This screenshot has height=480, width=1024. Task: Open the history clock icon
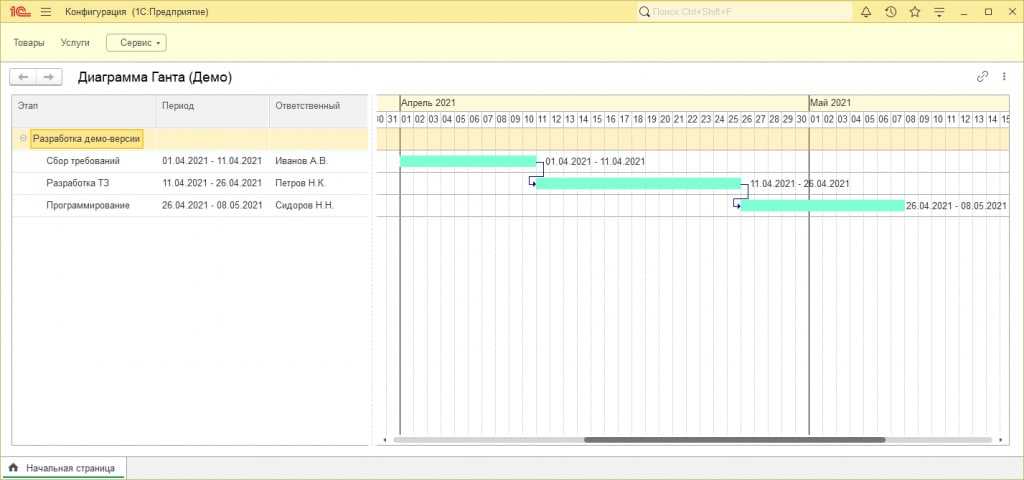pos(890,12)
